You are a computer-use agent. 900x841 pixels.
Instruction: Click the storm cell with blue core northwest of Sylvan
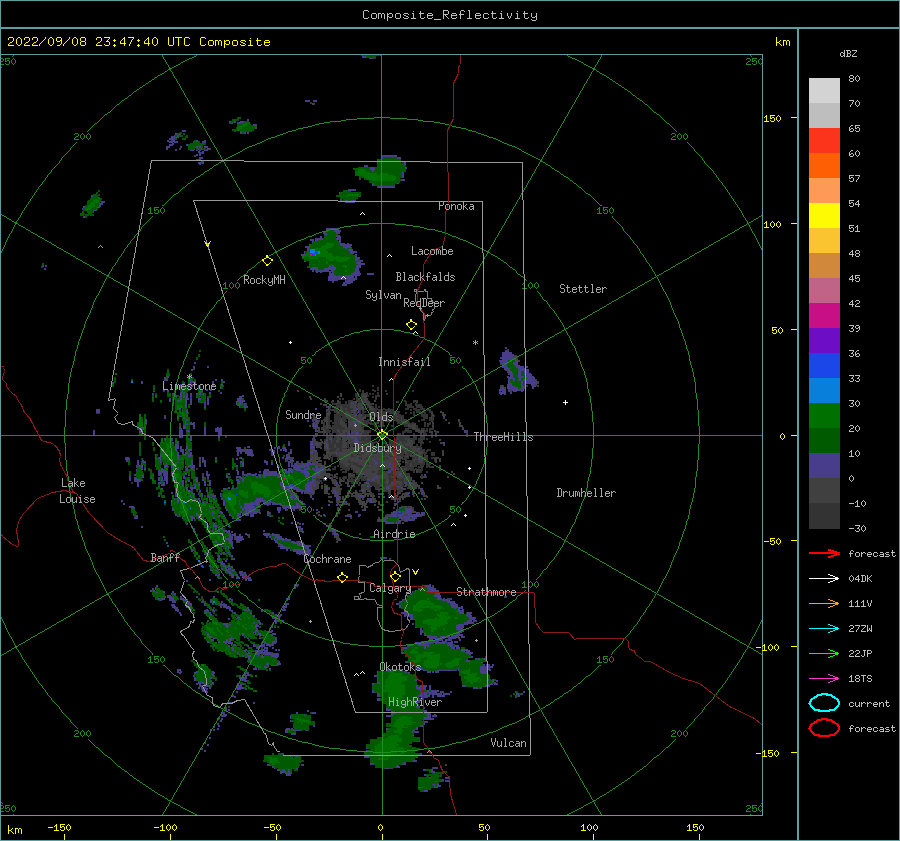(x=332, y=255)
